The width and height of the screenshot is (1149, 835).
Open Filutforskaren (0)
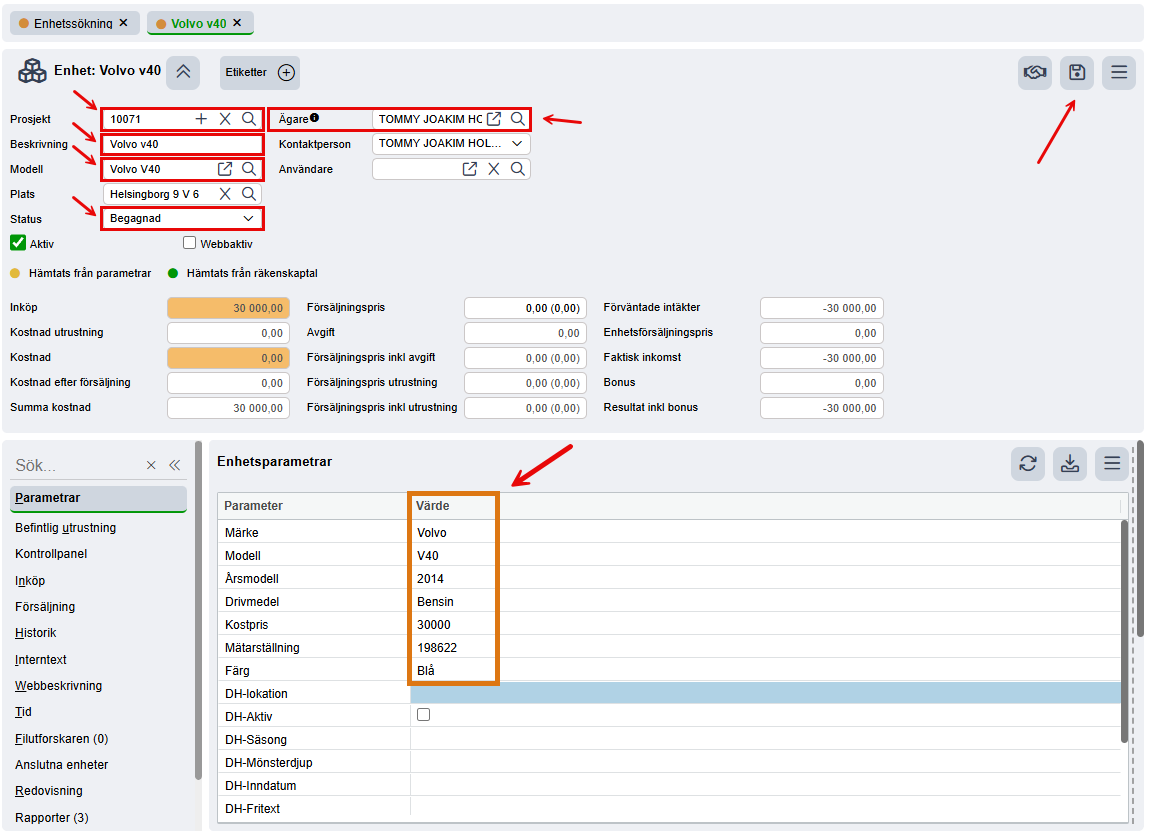pyautogui.click(x=62, y=738)
